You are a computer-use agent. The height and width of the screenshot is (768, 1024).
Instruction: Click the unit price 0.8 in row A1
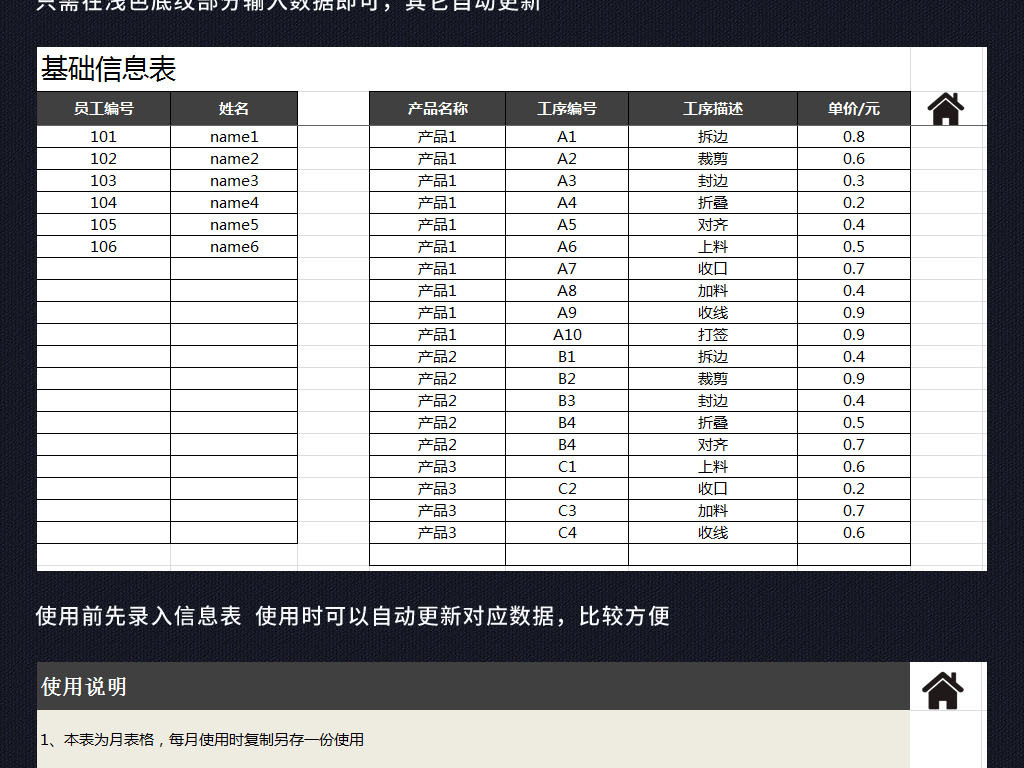coord(854,136)
